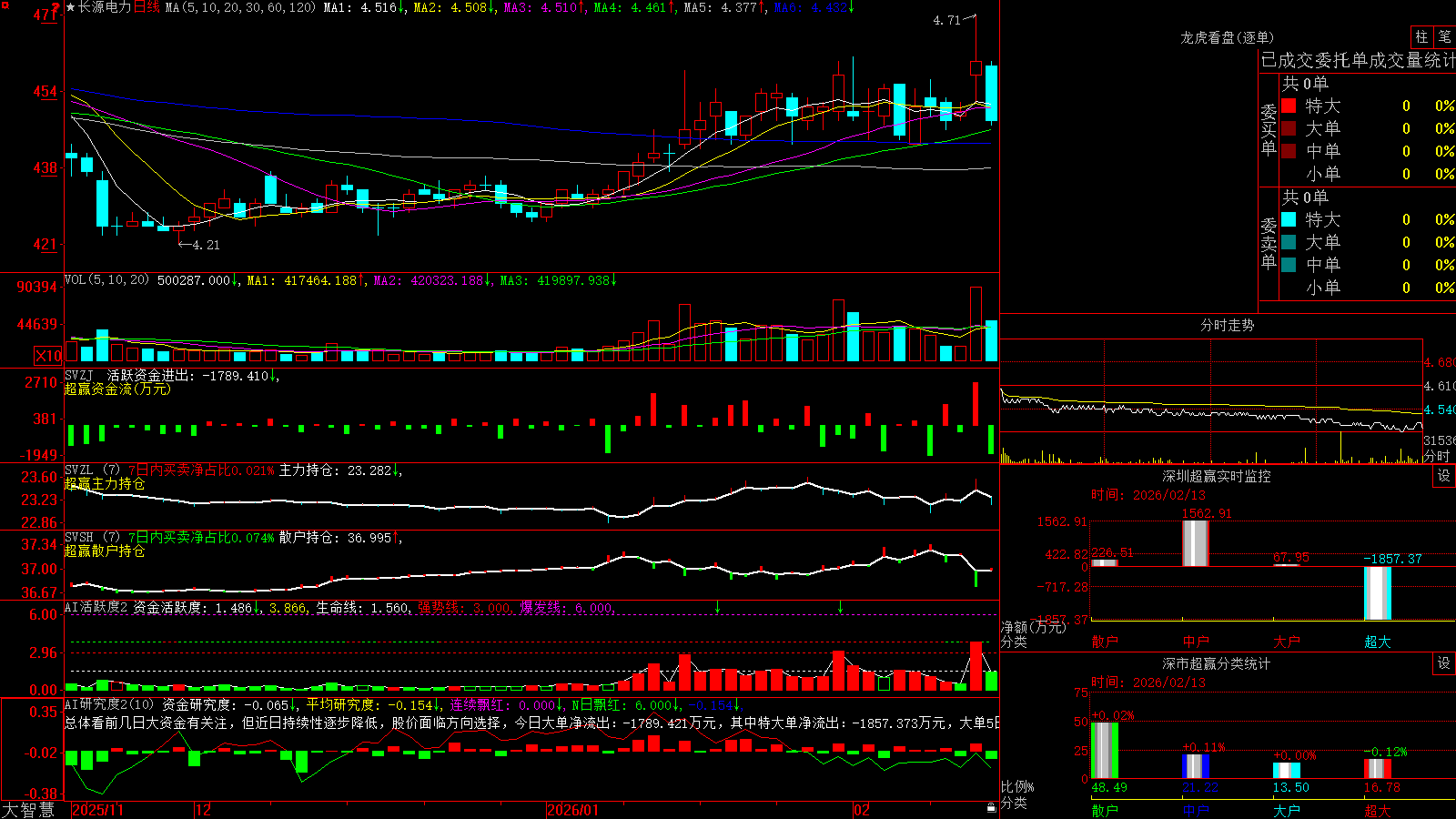Screen dimensions: 1456x819
Task: Click the 笔 tick-view button
Action: coord(1444,37)
